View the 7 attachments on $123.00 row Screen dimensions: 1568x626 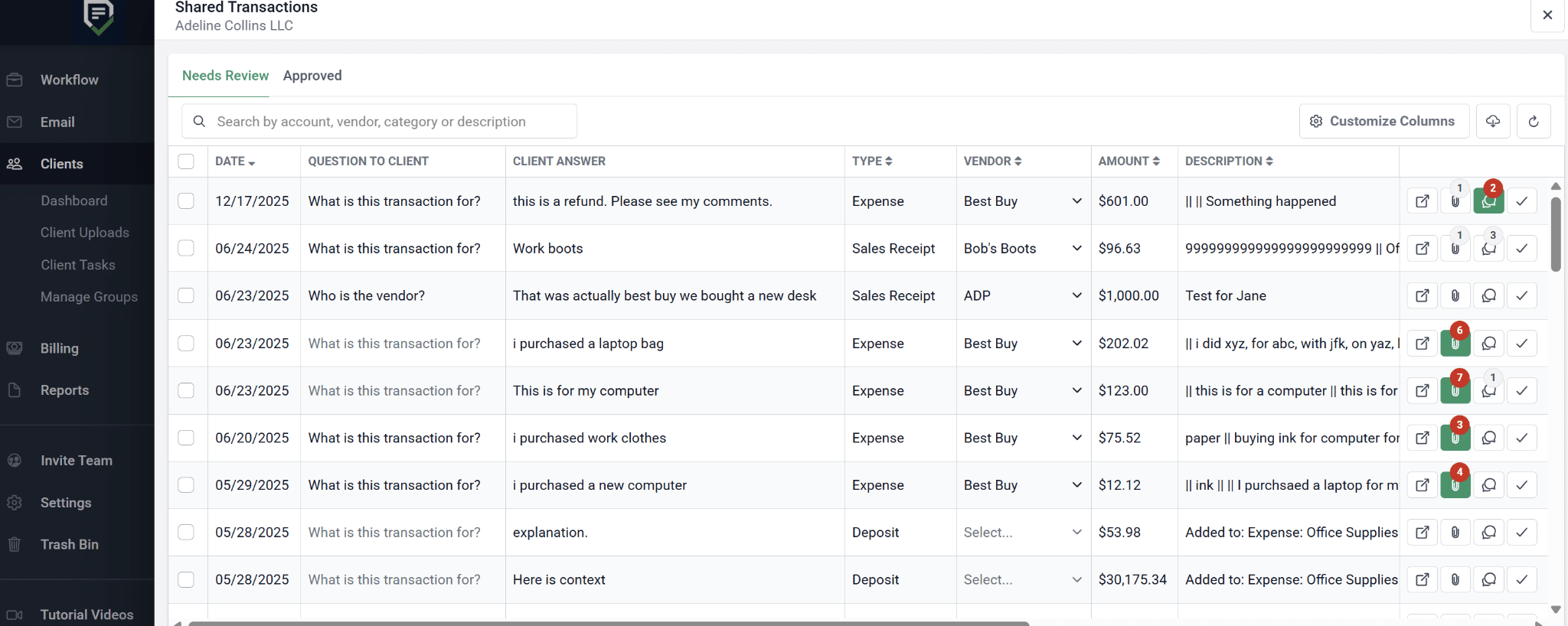click(1455, 390)
